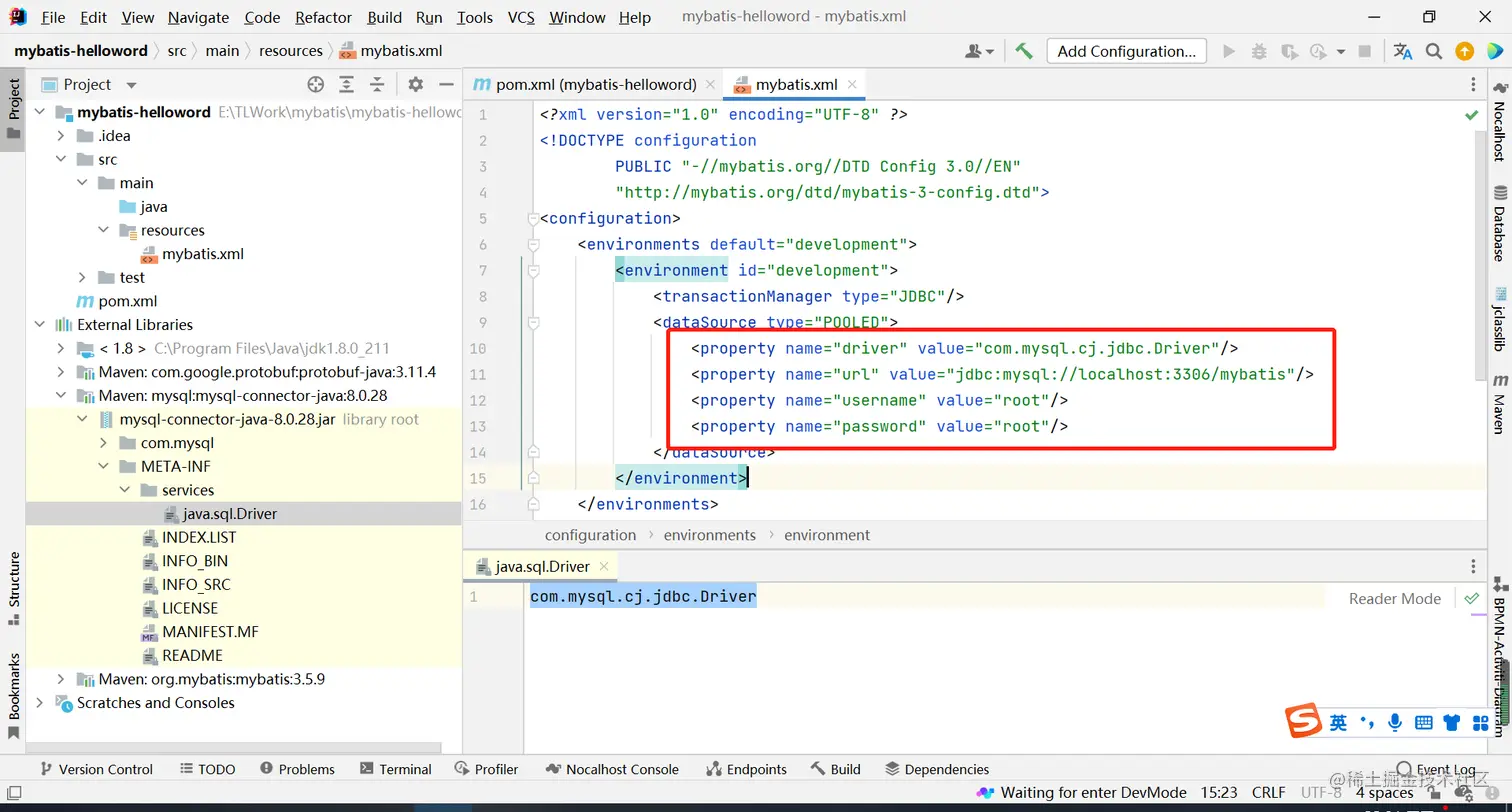Click the Debug bug icon
Viewport: 1512px width, 812px height.
(1259, 51)
